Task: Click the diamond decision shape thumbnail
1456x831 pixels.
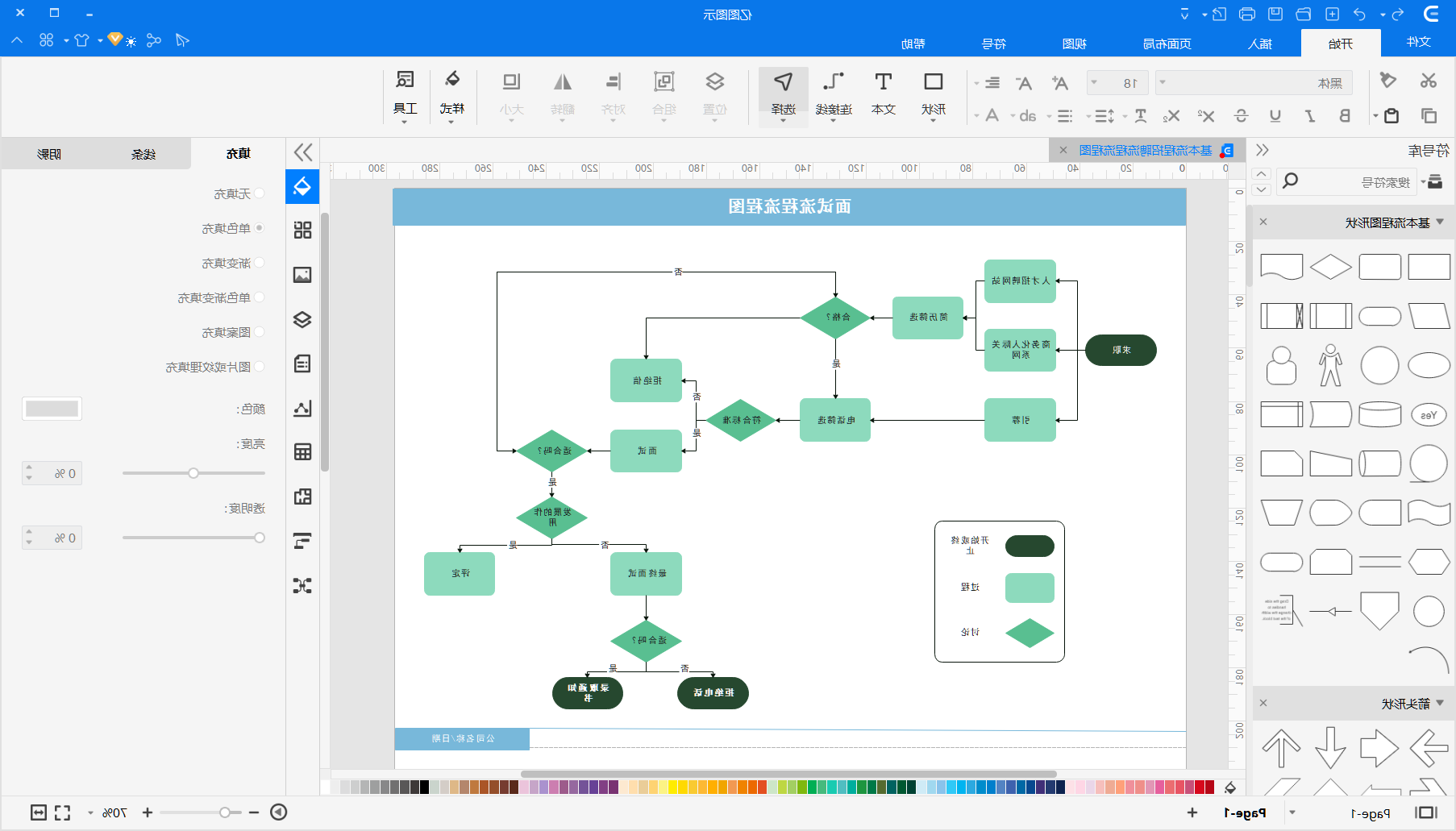Action: [x=1330, y=266]
